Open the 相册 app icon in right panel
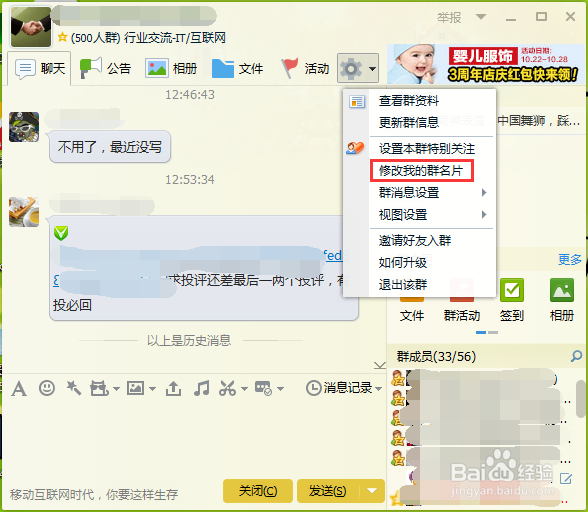The image size is (588, 512). pyautogui.click(x=562, y=290)
